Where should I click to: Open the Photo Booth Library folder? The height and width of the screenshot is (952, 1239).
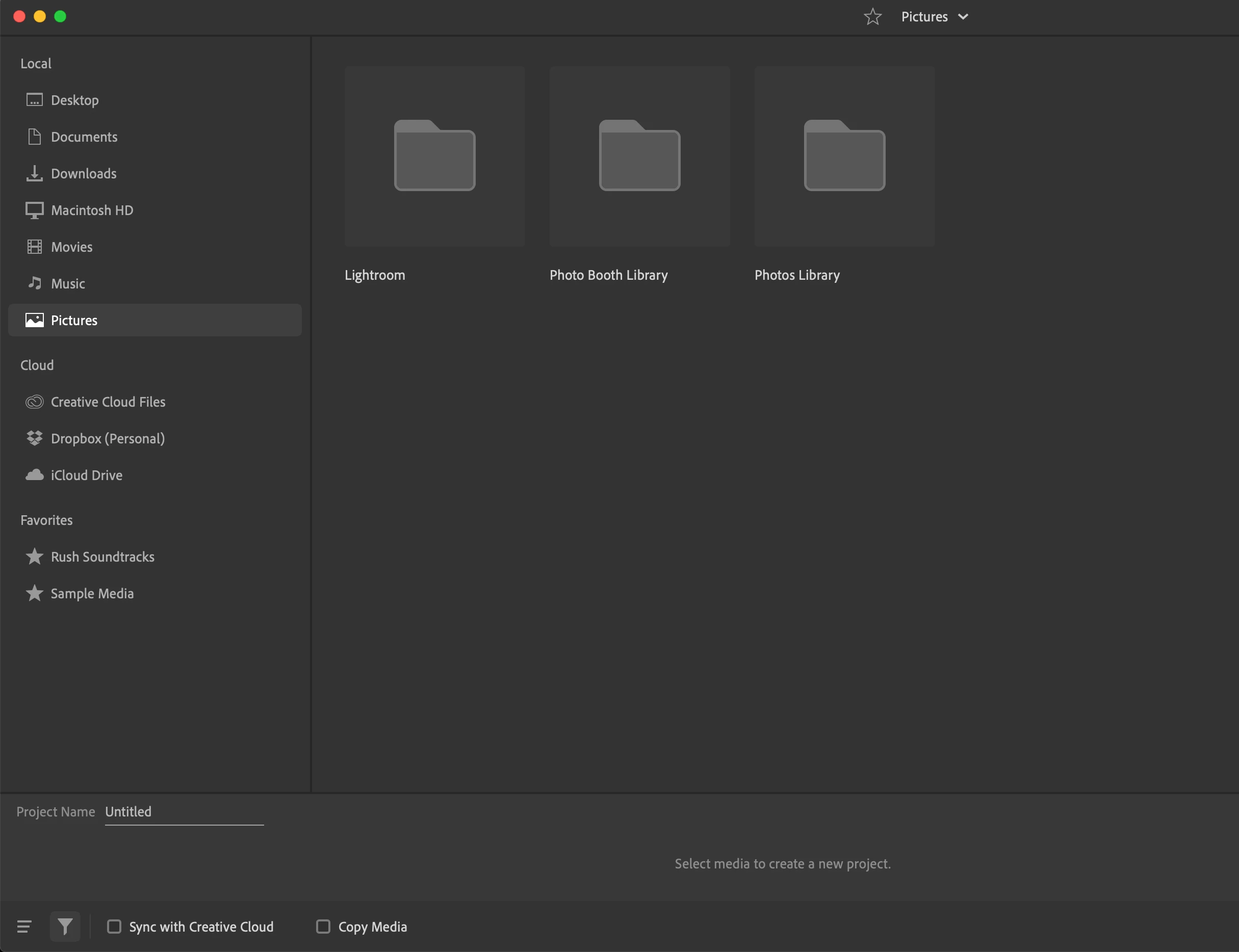(639, 156)
